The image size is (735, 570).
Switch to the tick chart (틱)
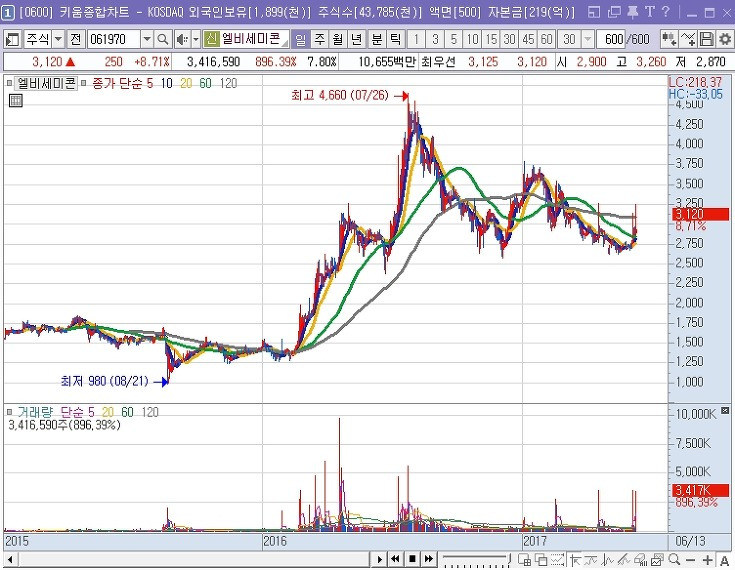click(396, 39)
